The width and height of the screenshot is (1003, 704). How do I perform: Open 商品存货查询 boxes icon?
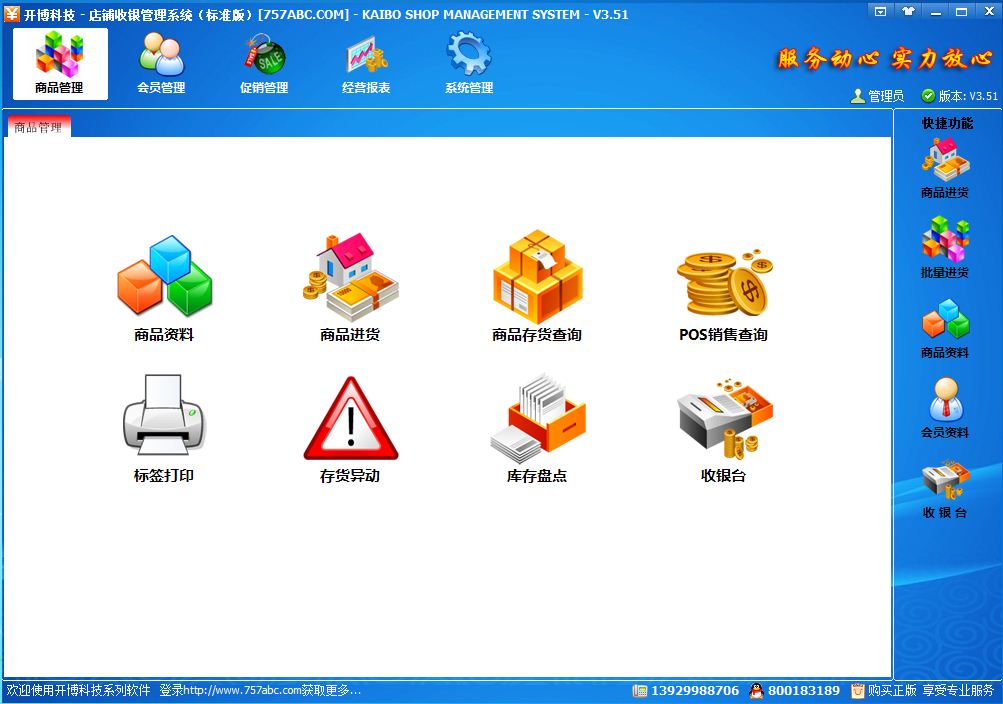click(537, 288)
